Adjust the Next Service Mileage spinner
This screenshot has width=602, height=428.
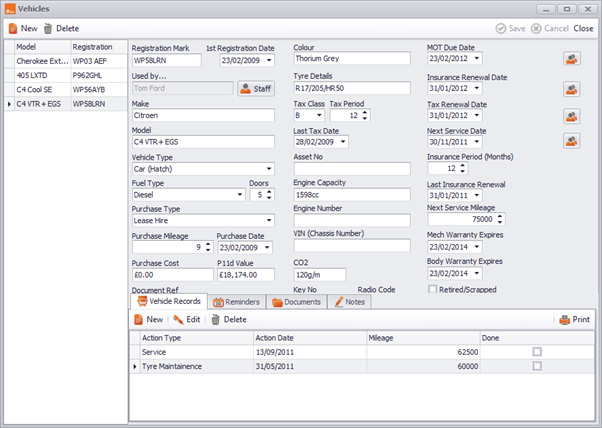pos(500,219)
